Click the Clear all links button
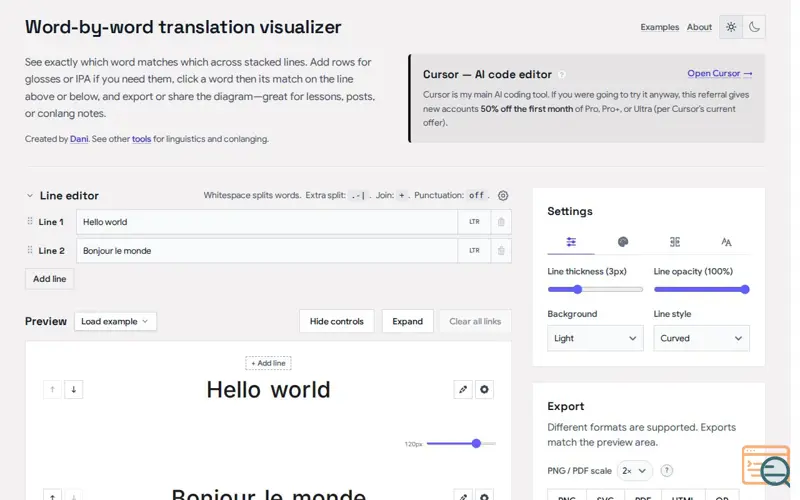Image resolution: width=800 pixels, height=500 pixels. click(x=475, y=321)
